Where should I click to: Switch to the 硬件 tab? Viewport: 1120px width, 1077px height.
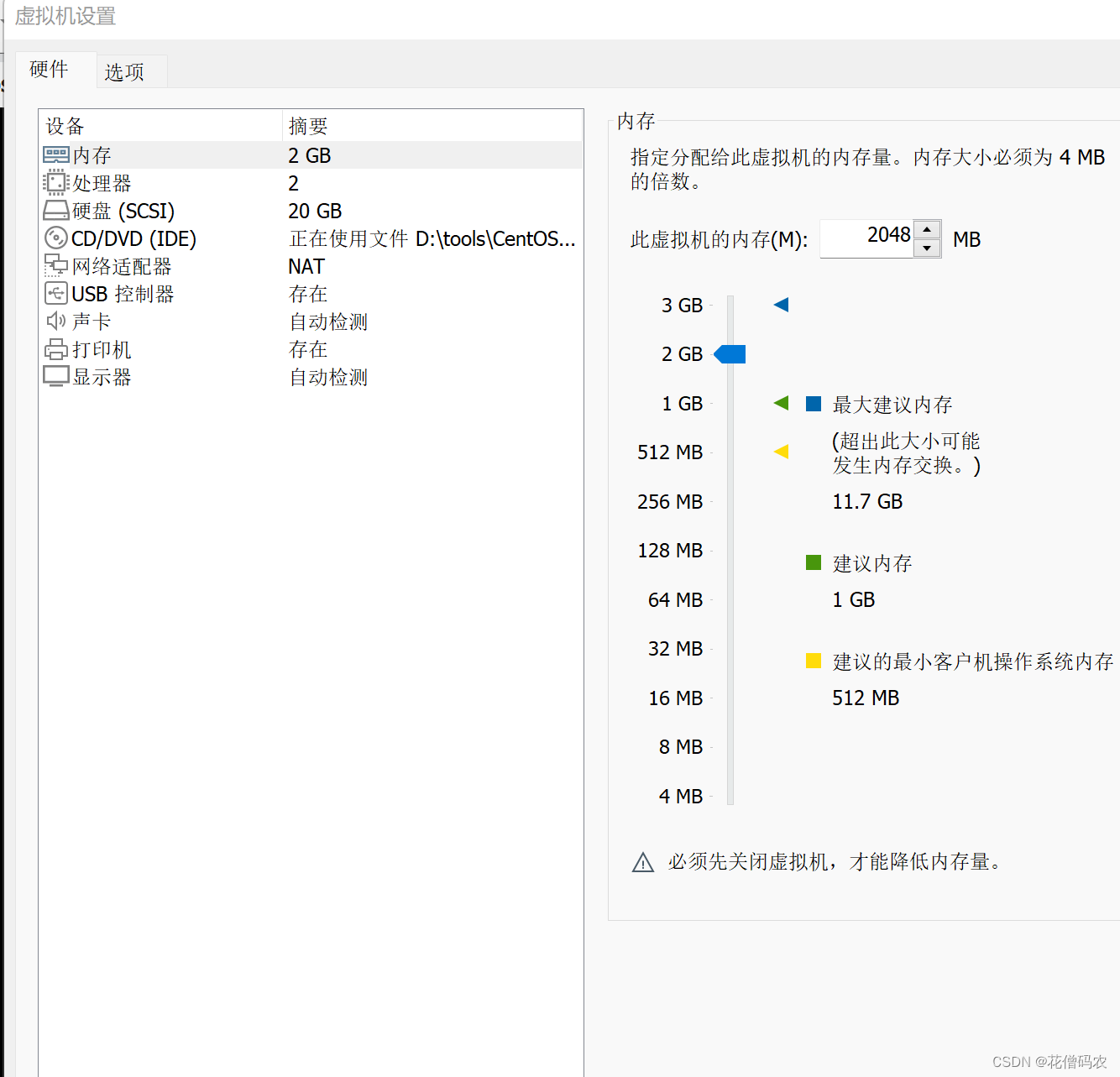(x=49, y=69)
